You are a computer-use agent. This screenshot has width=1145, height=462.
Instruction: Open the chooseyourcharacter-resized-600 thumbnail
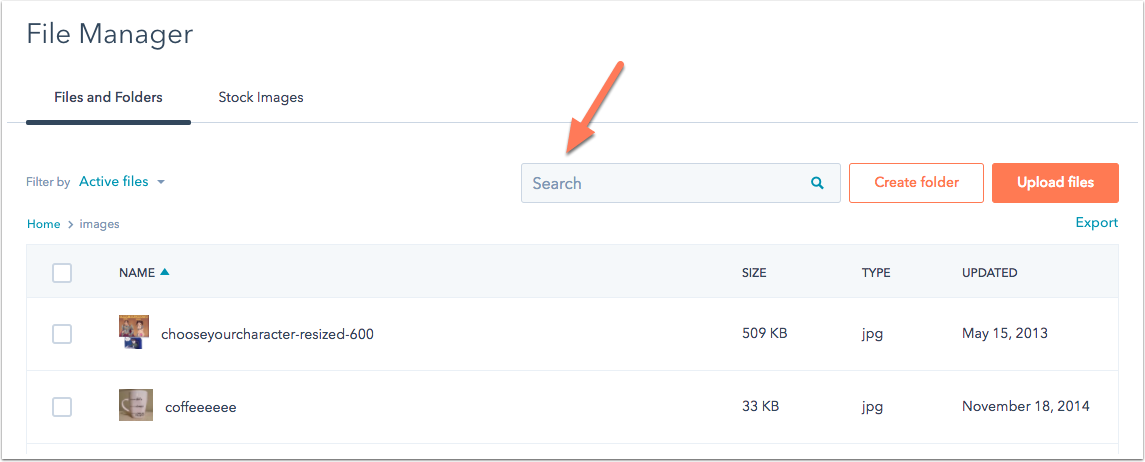tap(134, 332)
